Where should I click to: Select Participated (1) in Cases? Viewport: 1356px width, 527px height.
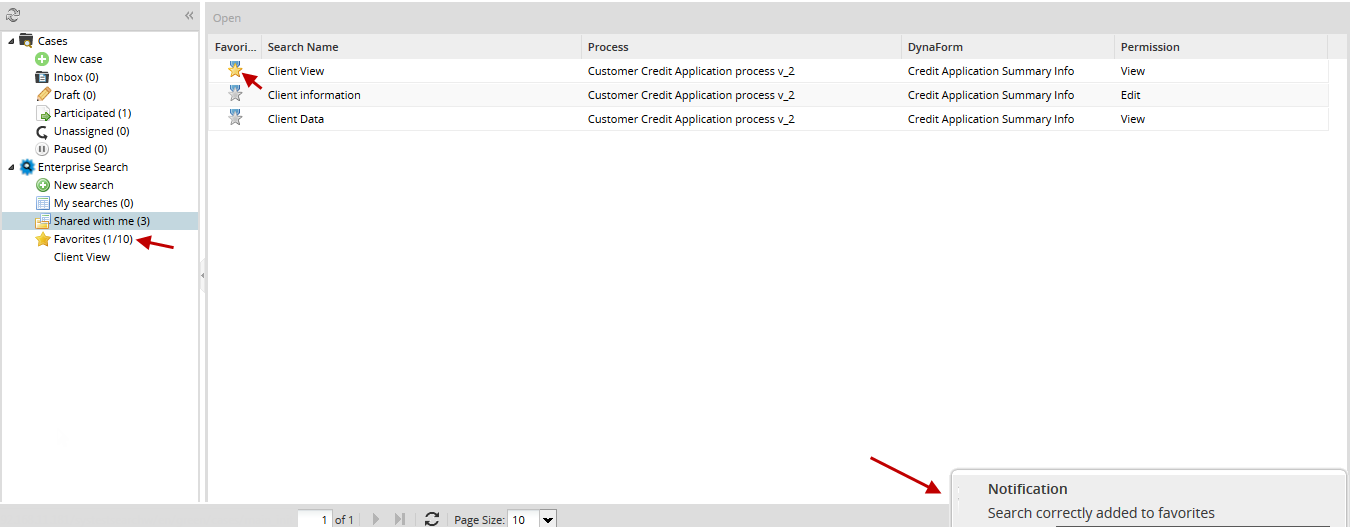[92, 113]
